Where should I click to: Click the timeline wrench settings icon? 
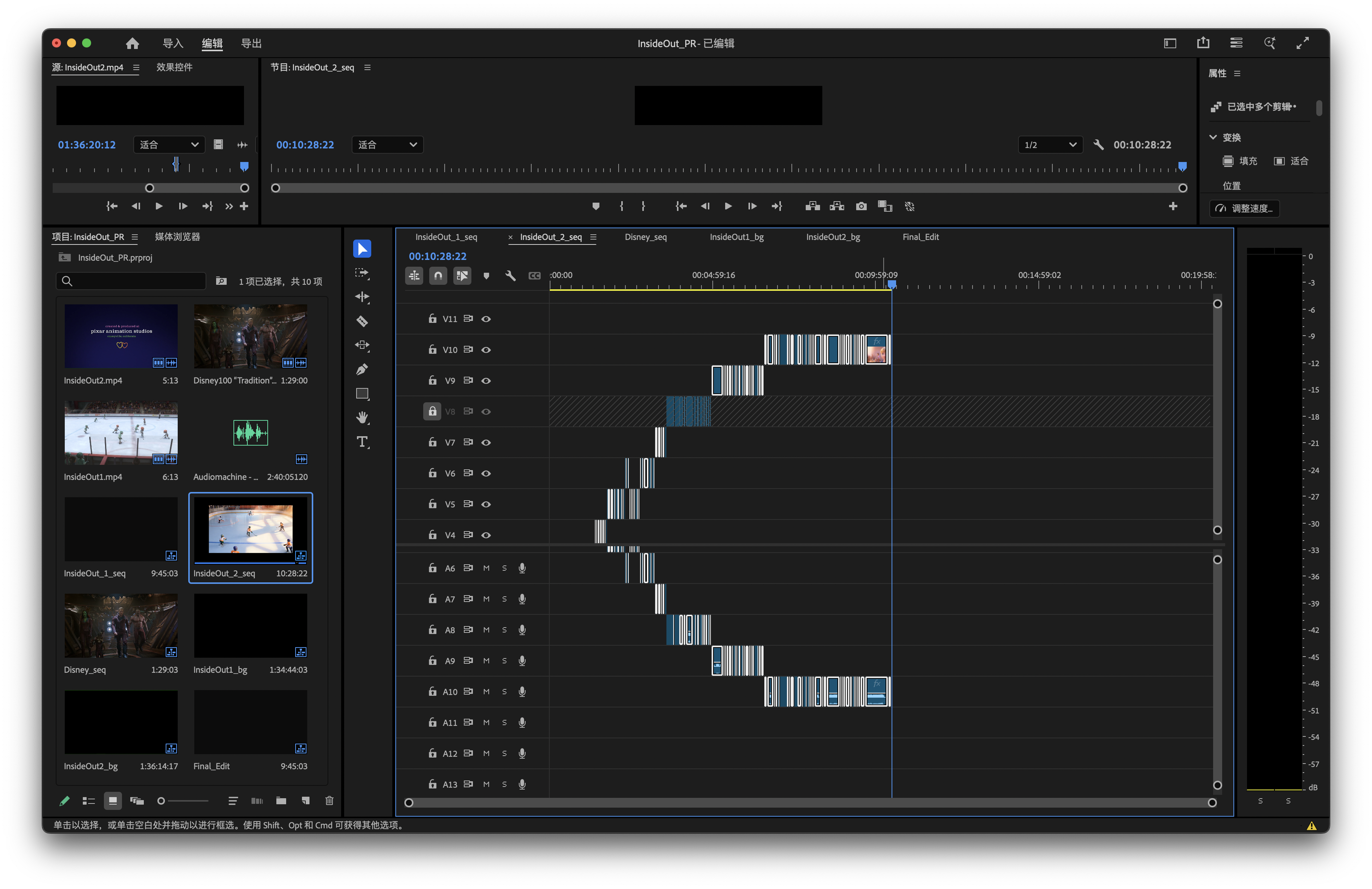point(510,276)
